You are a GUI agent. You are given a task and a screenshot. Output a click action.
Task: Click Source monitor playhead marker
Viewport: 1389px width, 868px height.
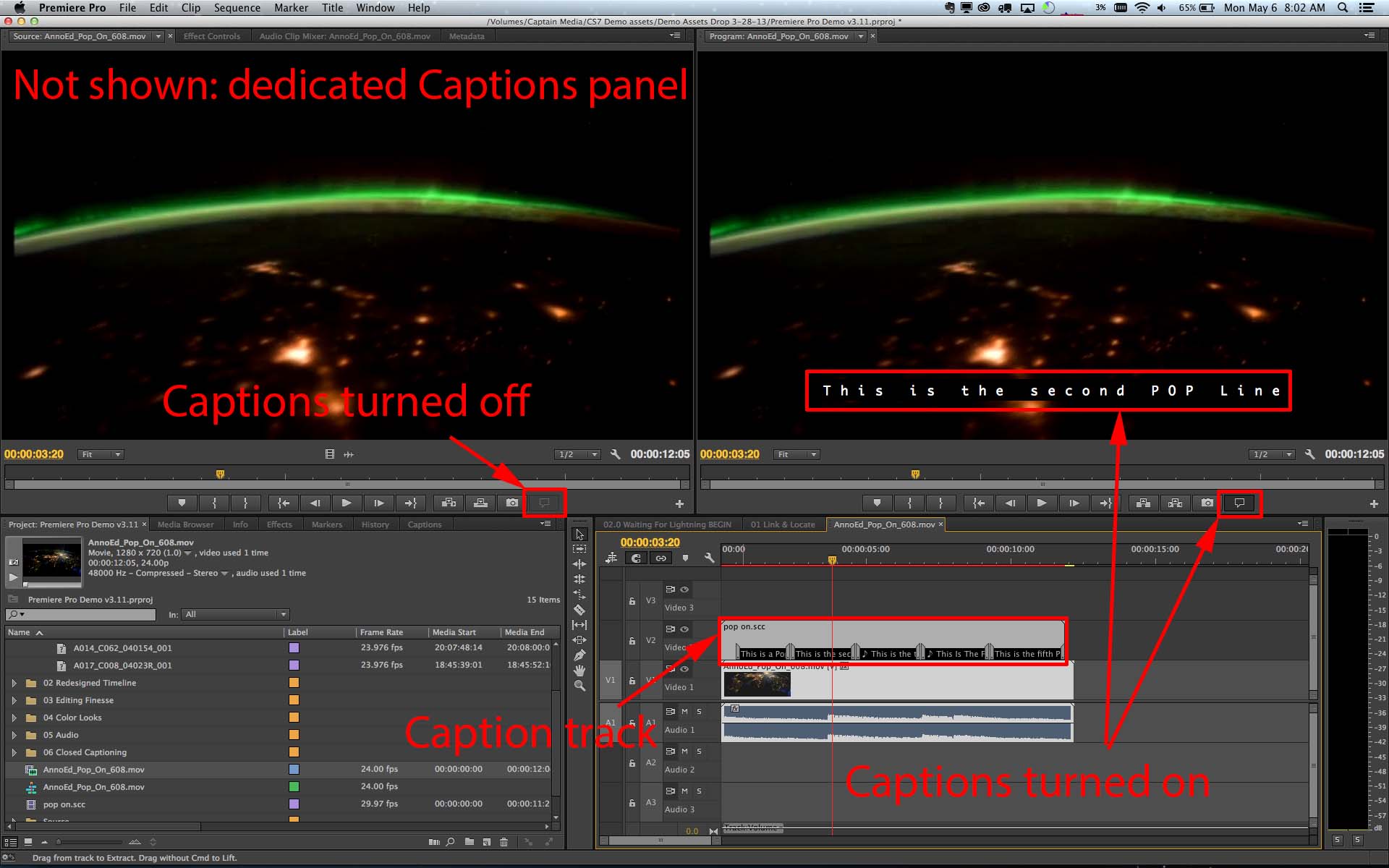pos(220,475)
